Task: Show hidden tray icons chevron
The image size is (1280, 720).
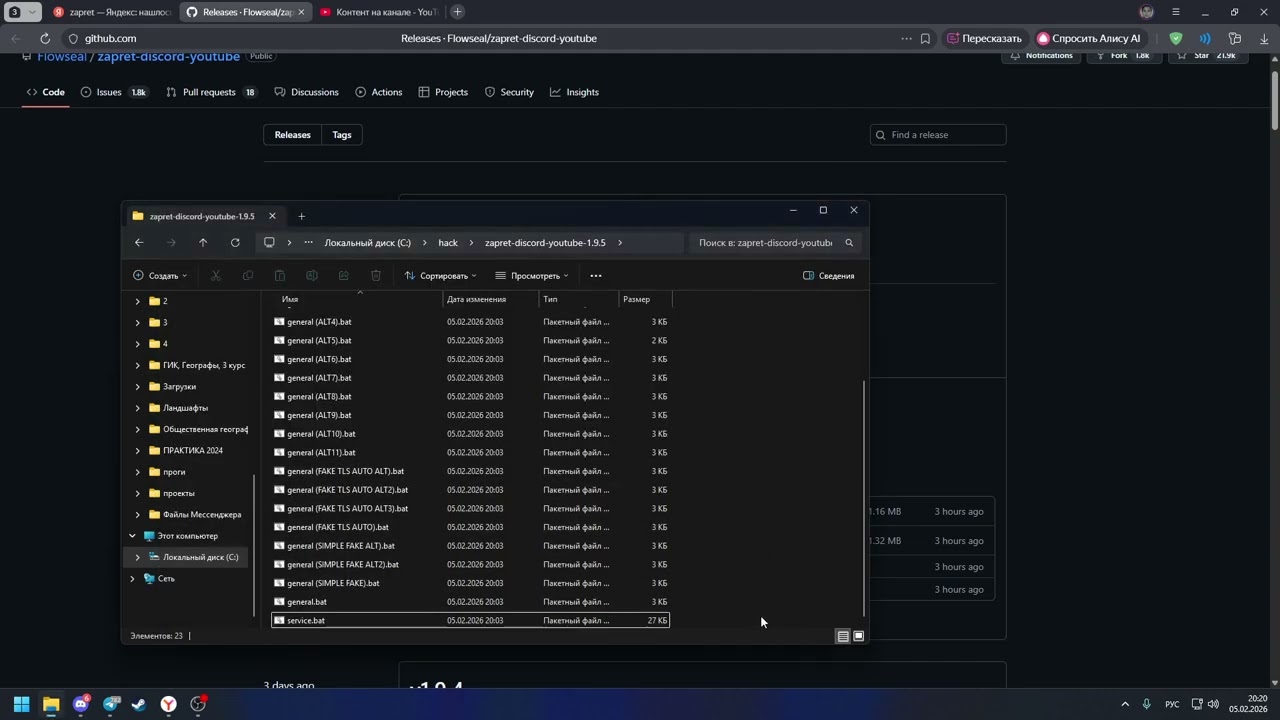Action: click(1125, 704)
